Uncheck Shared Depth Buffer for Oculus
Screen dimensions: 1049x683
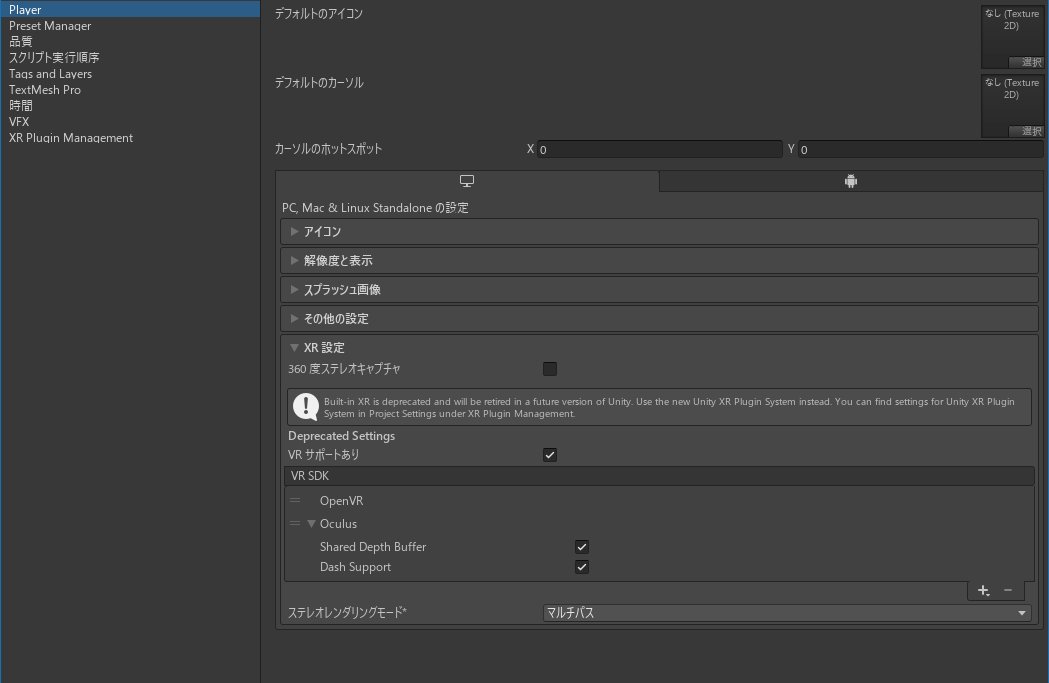(x=581, y=546)
